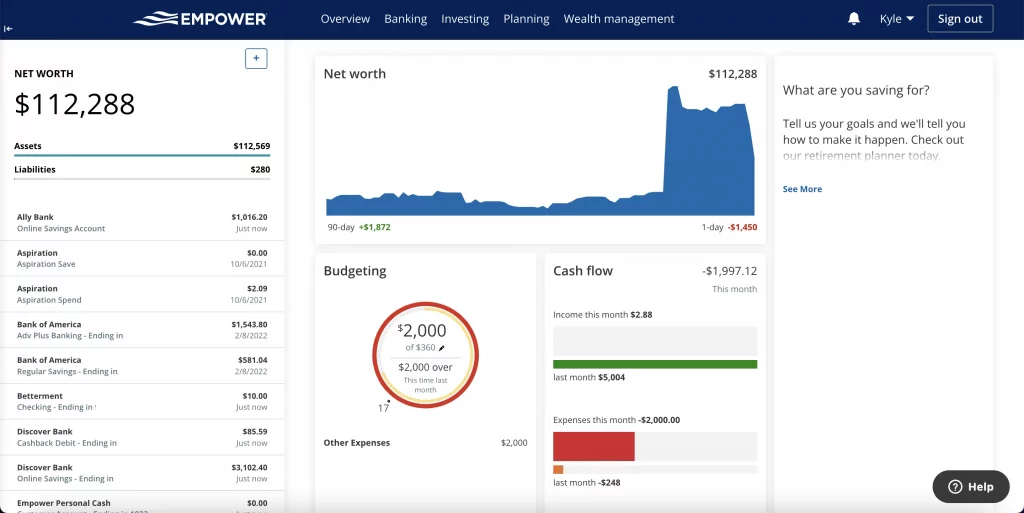Select the Ally Bank Online Savings account

pos(142,223)
